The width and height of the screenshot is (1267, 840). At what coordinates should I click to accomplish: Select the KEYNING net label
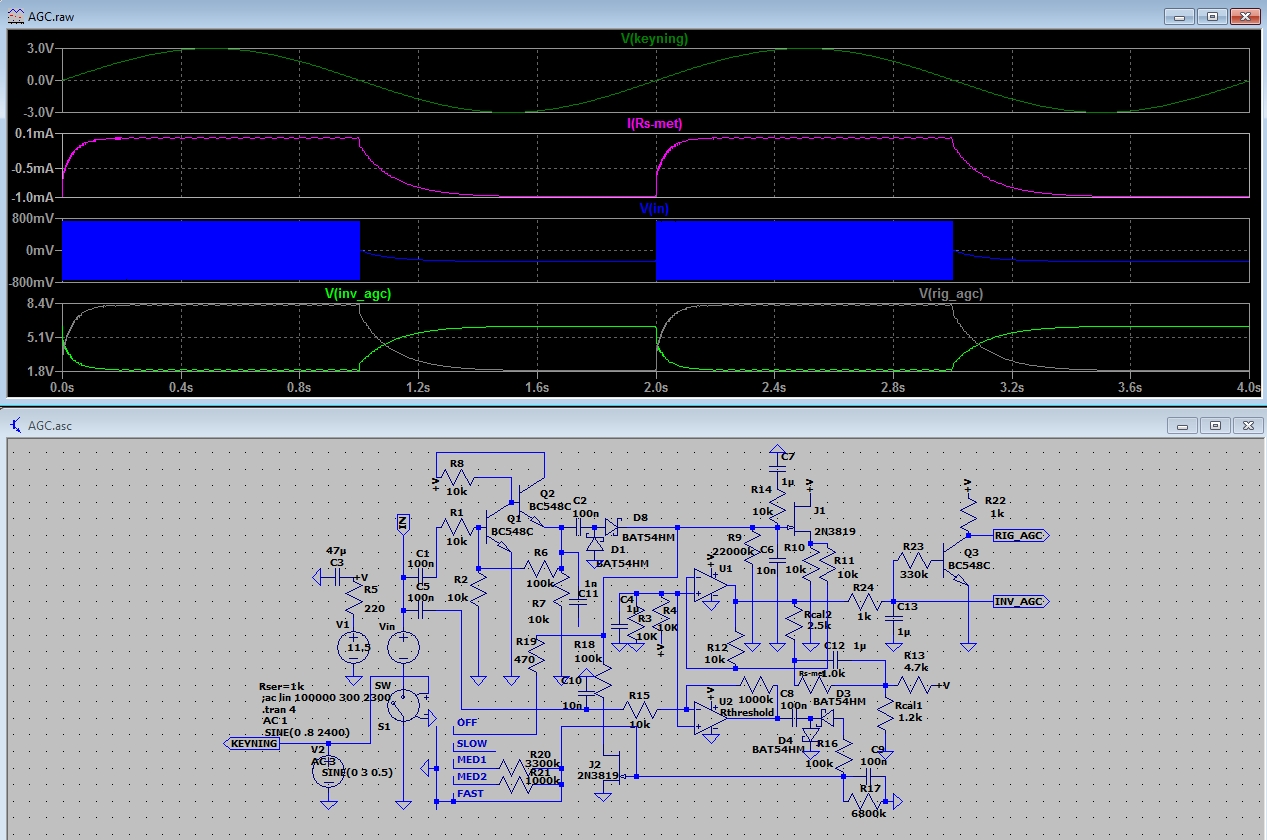click(x=251, y=743)
